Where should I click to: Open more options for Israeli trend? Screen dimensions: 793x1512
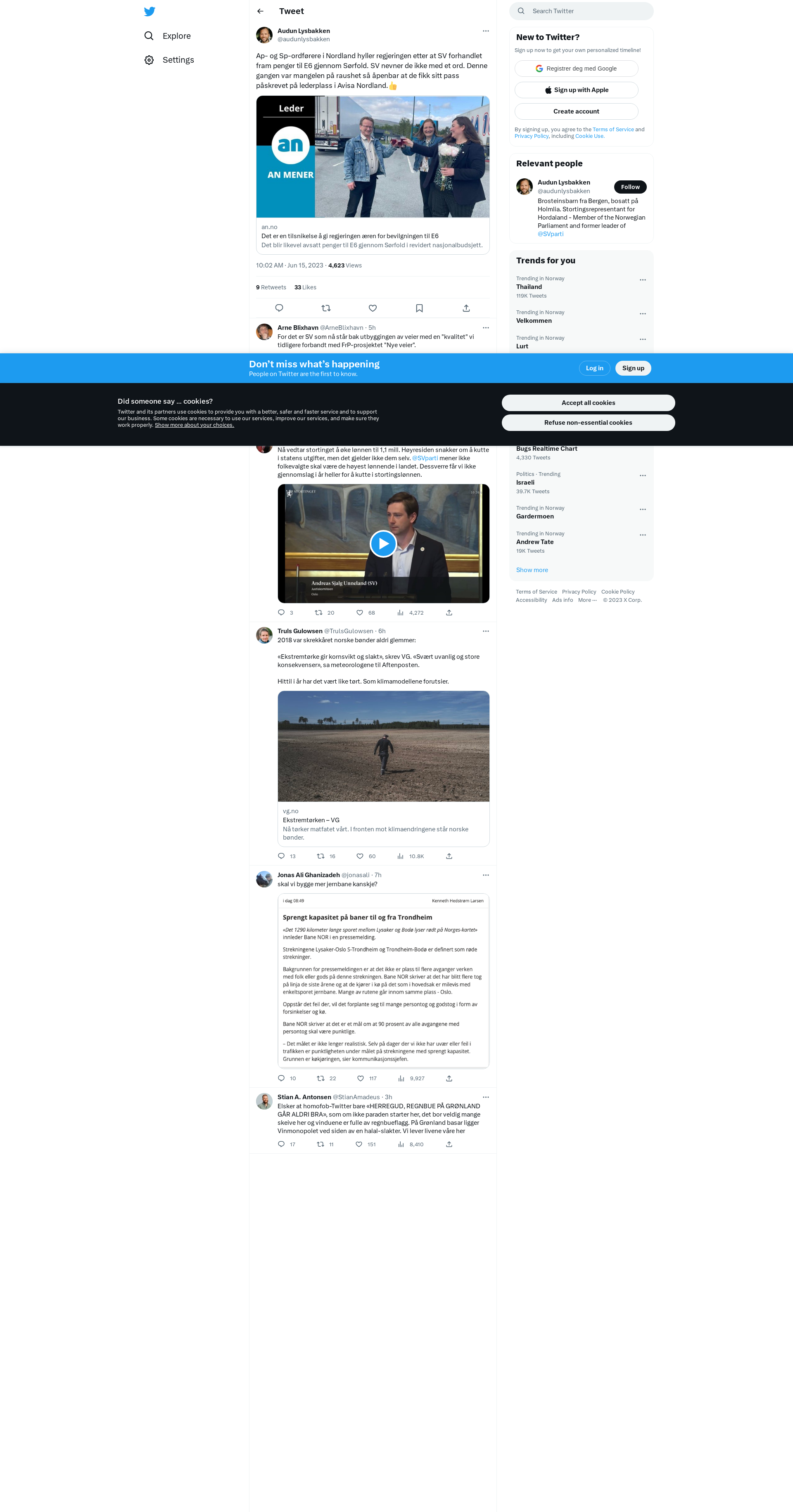[643, 476]
